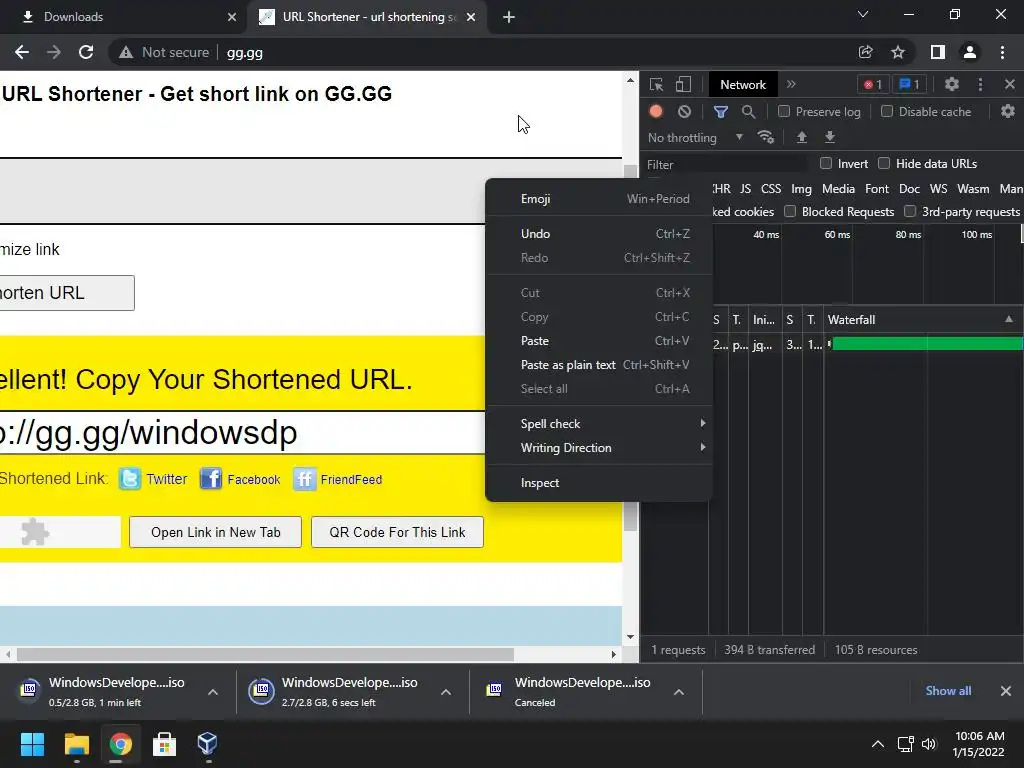
Task: Click QR Code For This Link button
Action: (x=397, y=532)
